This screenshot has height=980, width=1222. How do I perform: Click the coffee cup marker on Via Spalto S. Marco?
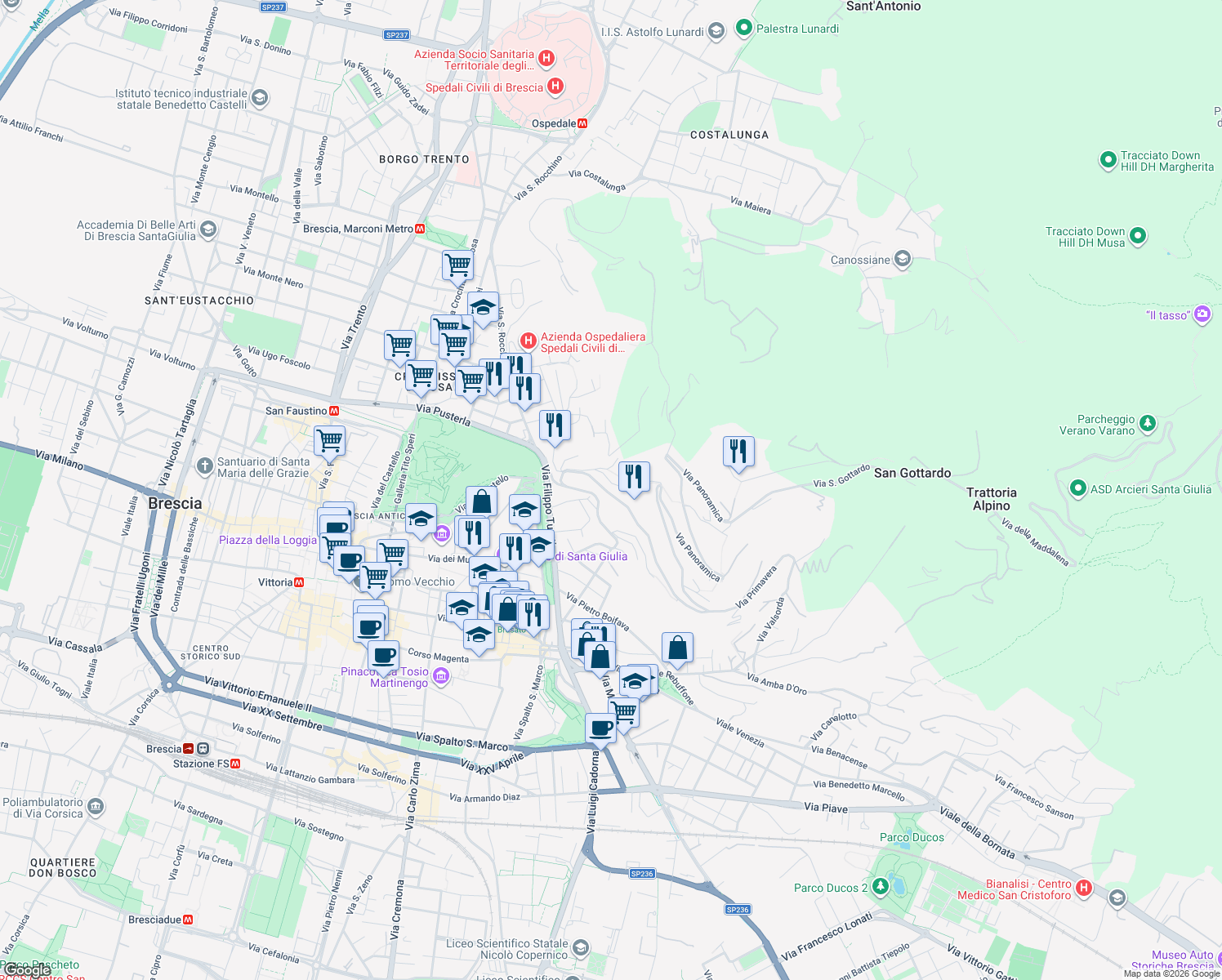pos(600,726)
